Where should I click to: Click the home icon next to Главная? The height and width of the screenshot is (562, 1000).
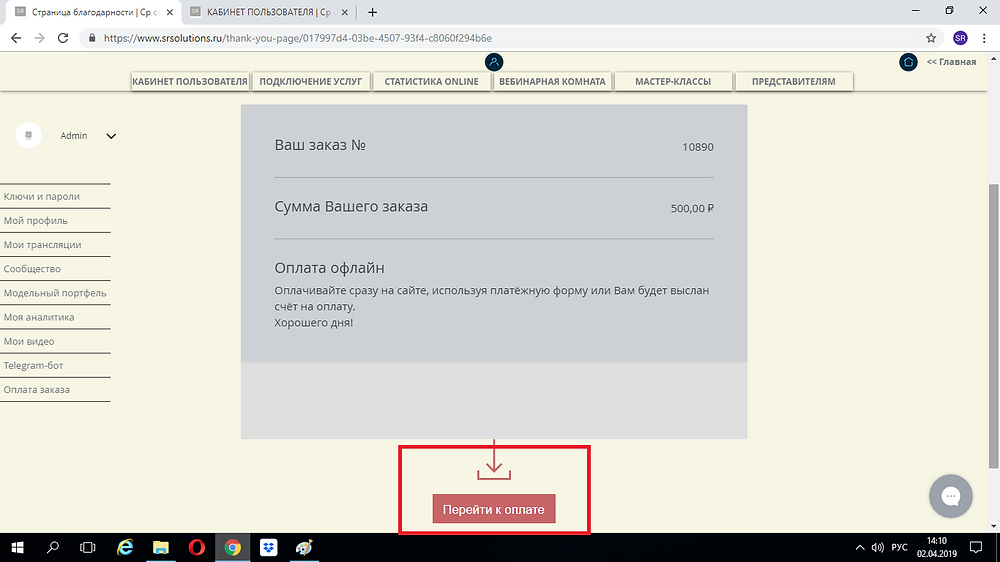tap(908, 62)
